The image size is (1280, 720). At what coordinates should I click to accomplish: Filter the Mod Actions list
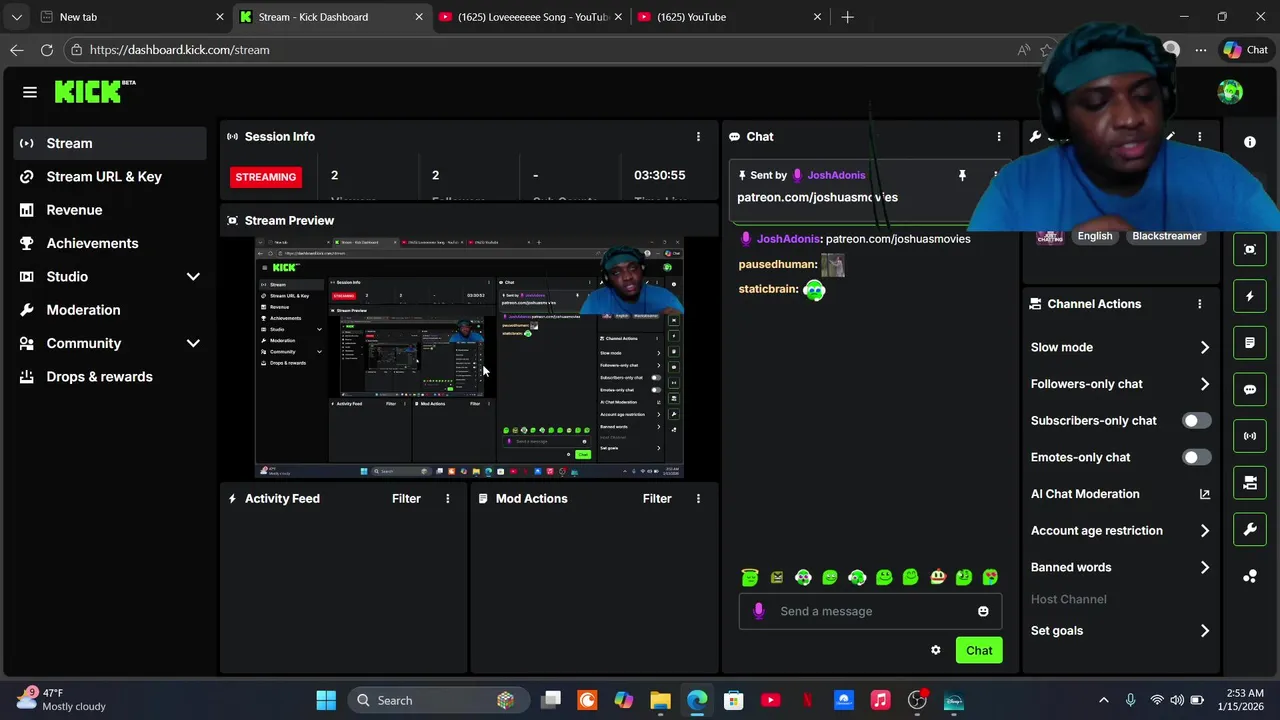click(657, 498)
